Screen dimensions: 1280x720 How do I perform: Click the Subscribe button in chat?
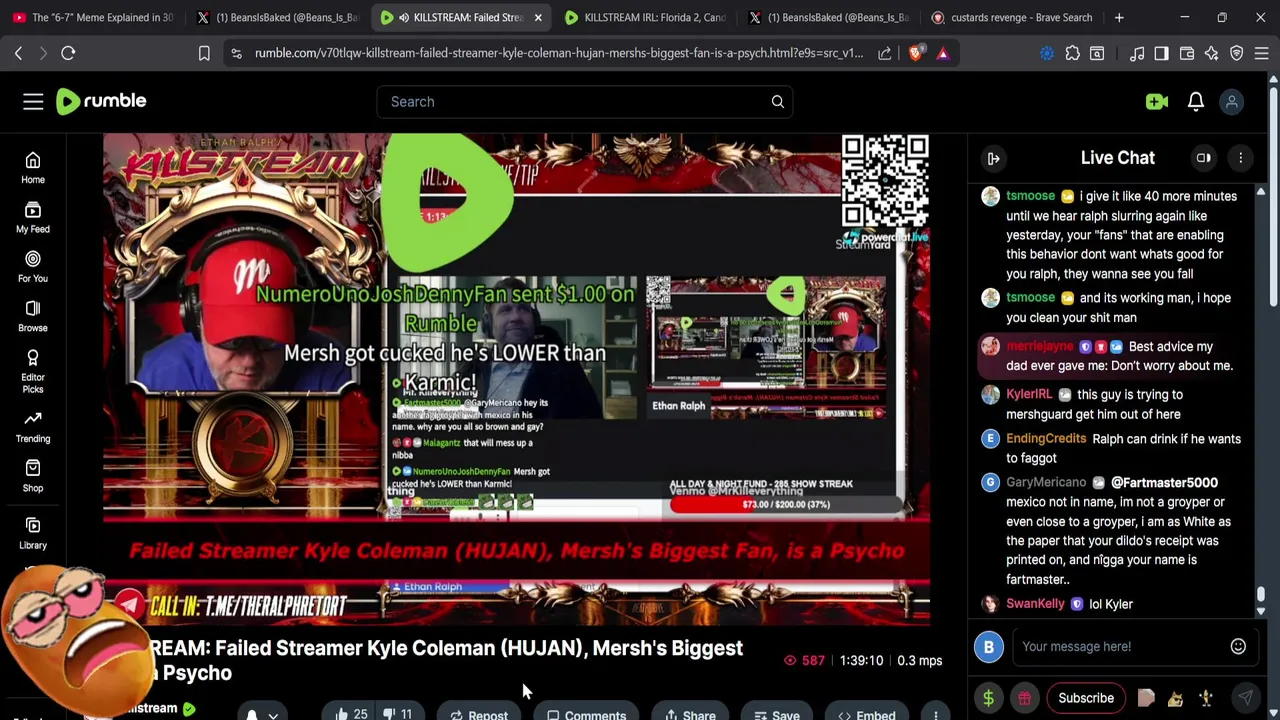coord(1086,698)
